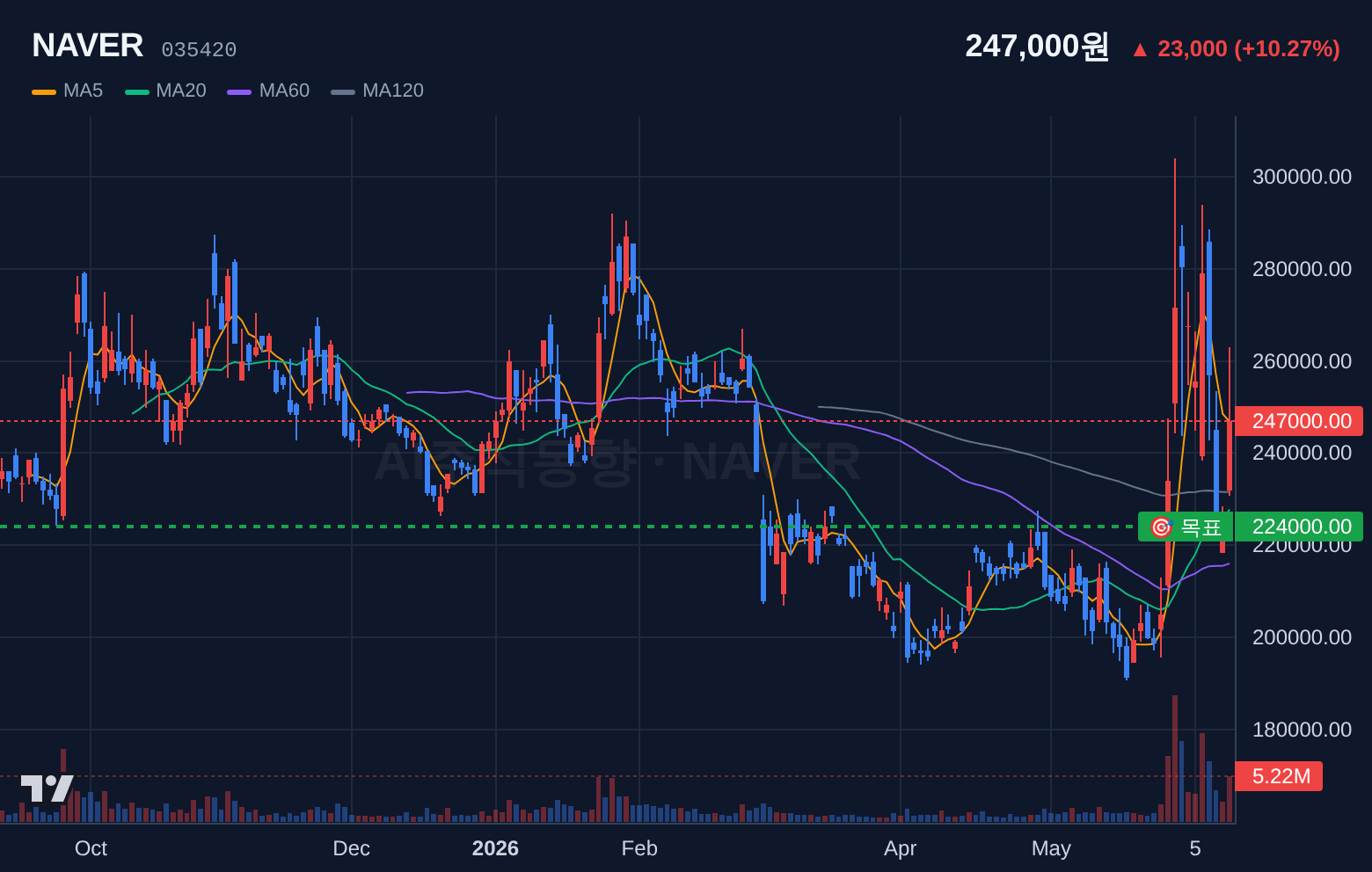Click the MA60 purple legend swatch
Image resolution: width=1372 pixels, height=872 pixels.
coord(239,91)
